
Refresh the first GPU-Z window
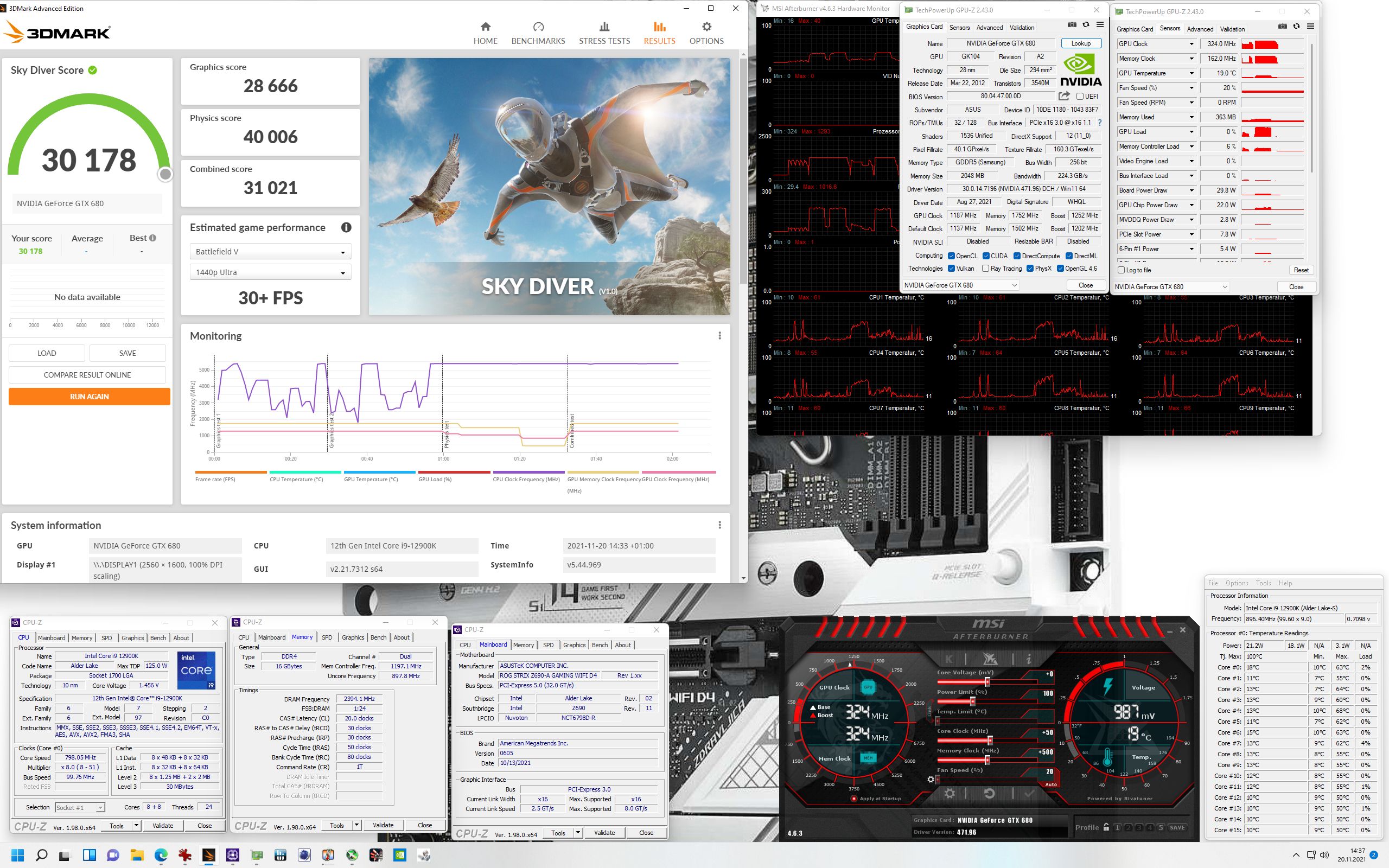1086,25
